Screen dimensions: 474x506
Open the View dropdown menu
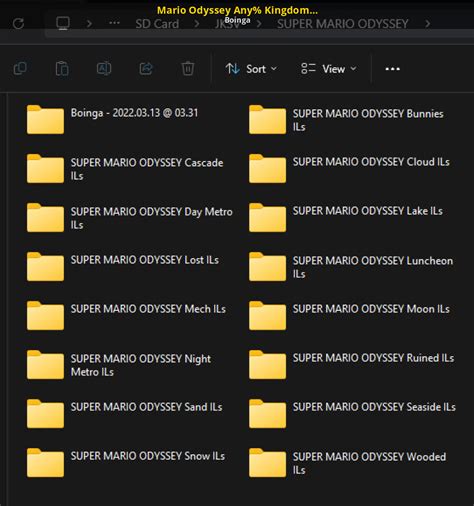(329, 69)
